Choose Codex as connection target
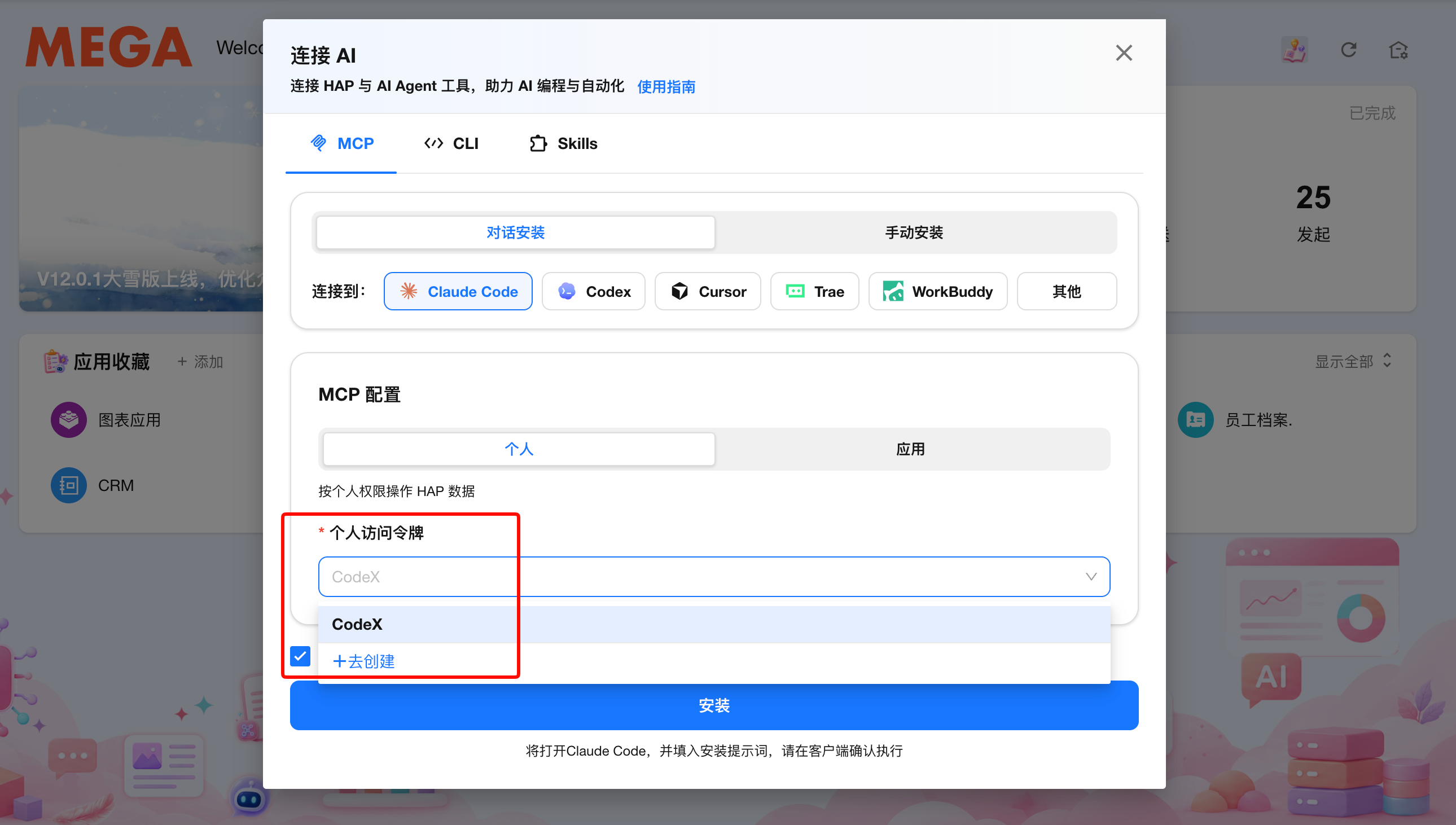1456x825 pixels. coord(593,291)
